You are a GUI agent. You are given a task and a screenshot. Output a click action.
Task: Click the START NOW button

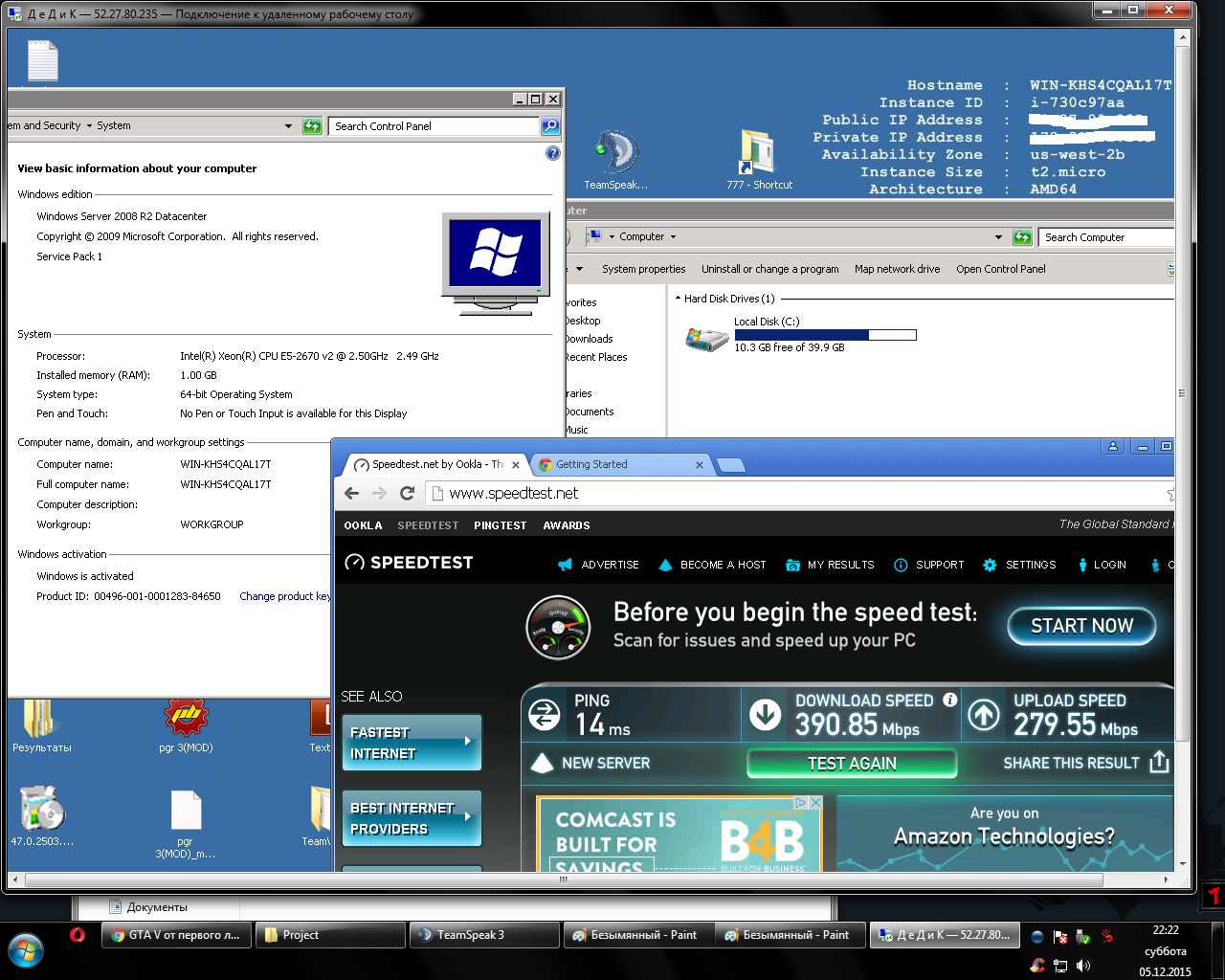tap(1081, 626)
